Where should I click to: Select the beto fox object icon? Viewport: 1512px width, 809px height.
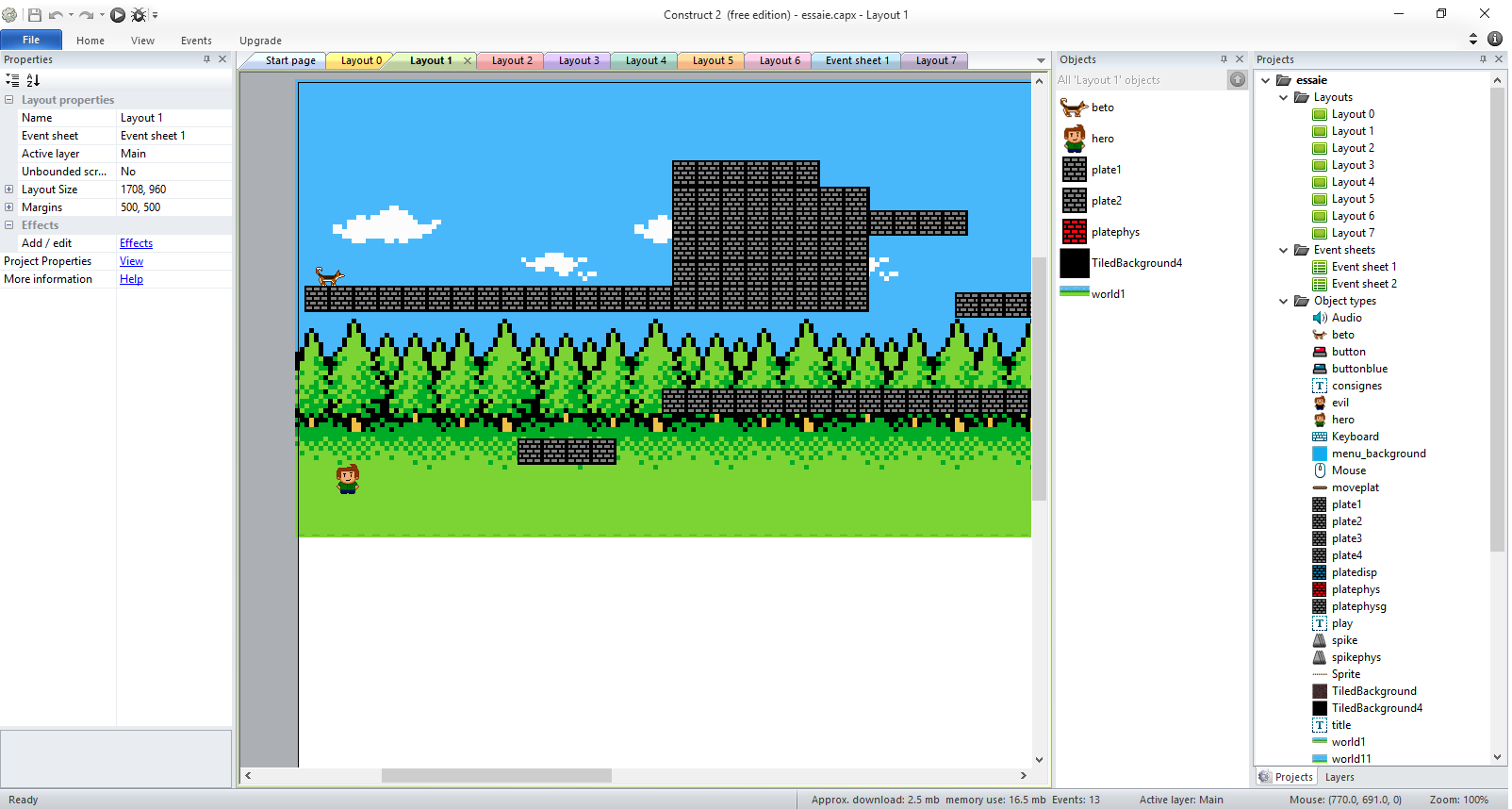pos(1075,107)
